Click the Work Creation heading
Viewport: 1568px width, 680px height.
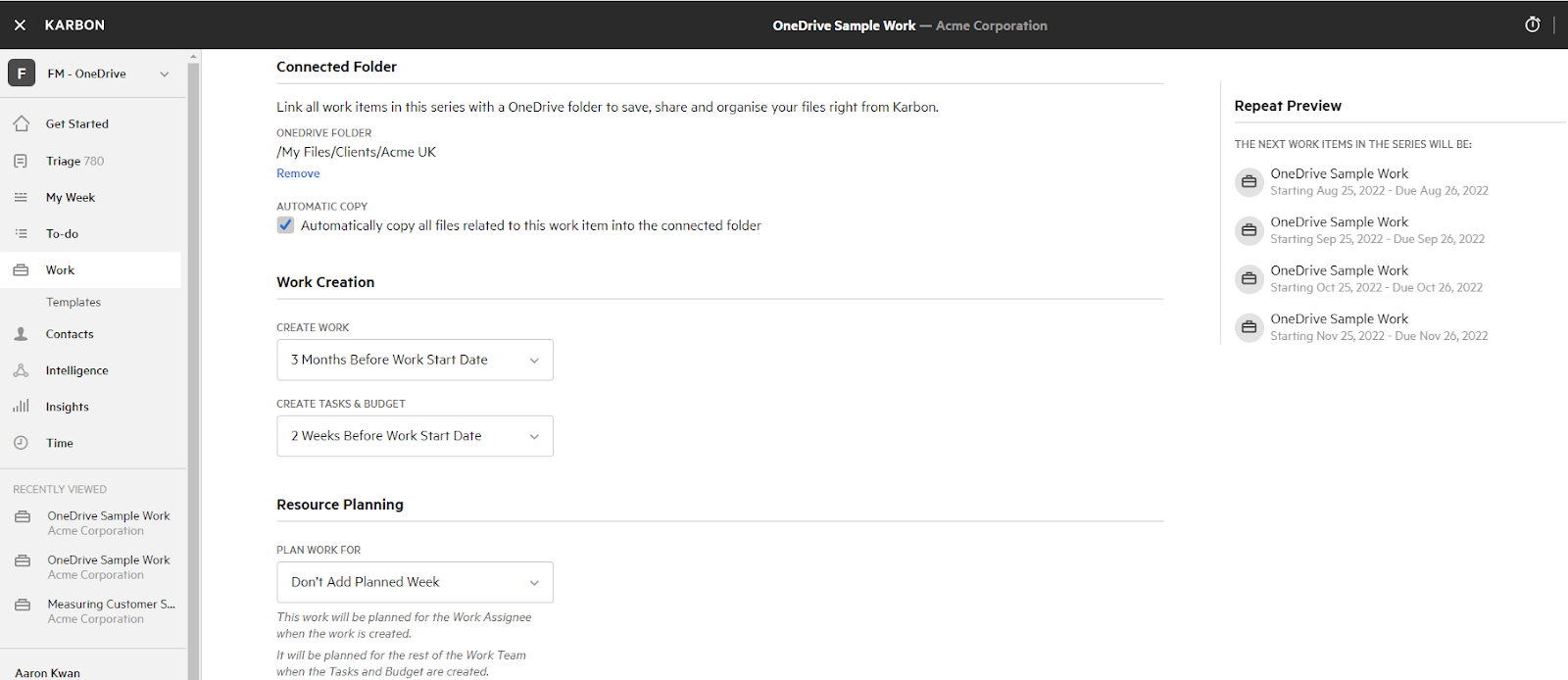point(325,282)
